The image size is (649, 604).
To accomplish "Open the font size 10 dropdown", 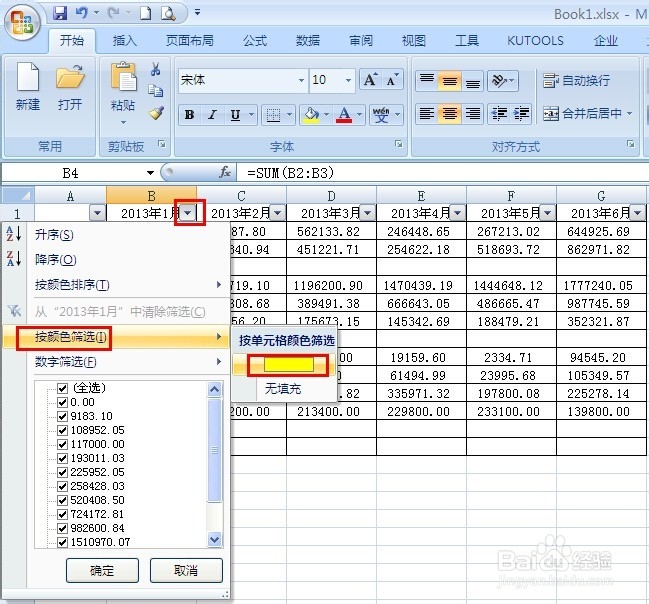I will (x=348, y=80).
